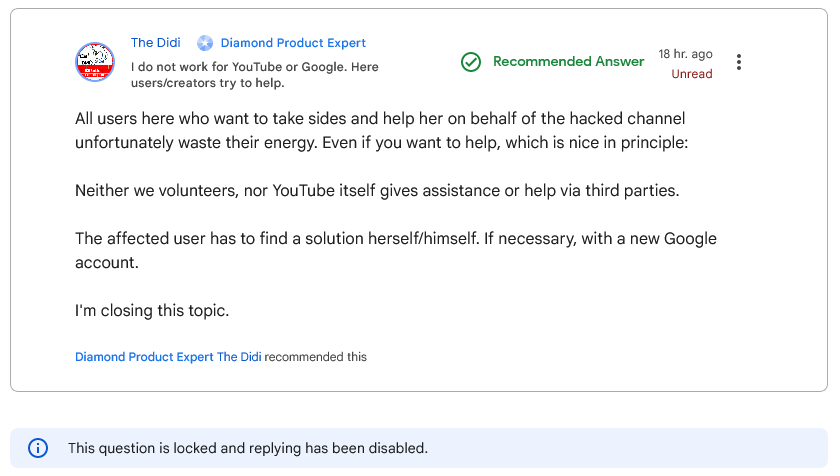Open the bottom Diamond Product Expert The Didi link

click(x=168, y=357)
